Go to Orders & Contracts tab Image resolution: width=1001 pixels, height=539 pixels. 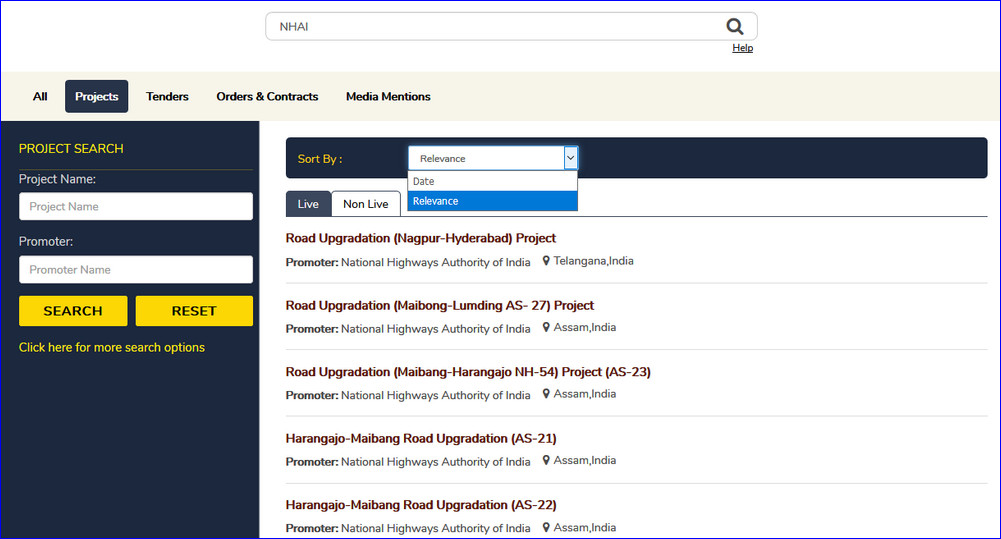click(x=267, y=97)
